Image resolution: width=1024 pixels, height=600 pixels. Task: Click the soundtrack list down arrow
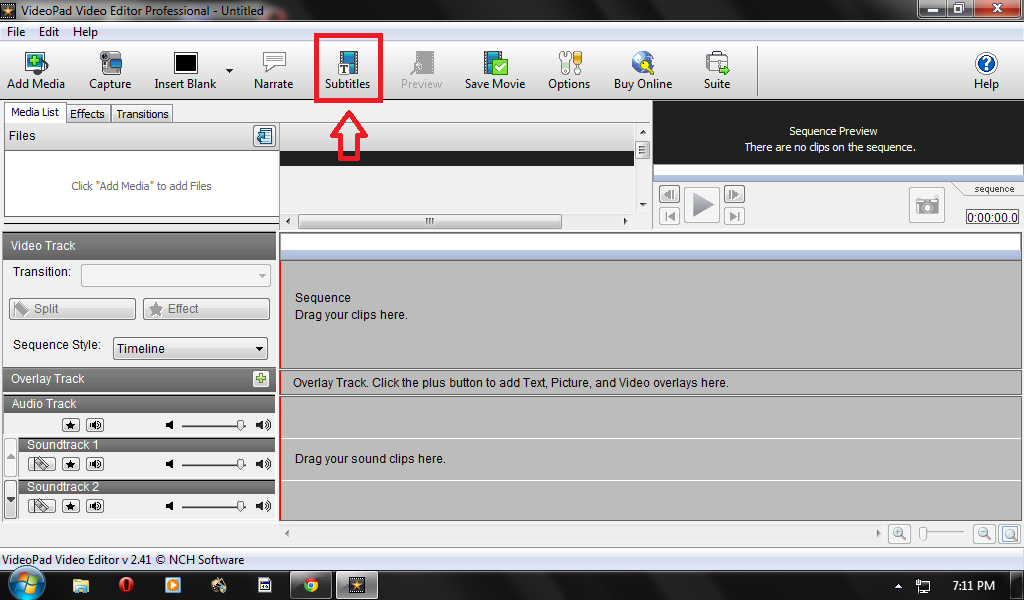[10, 499]
